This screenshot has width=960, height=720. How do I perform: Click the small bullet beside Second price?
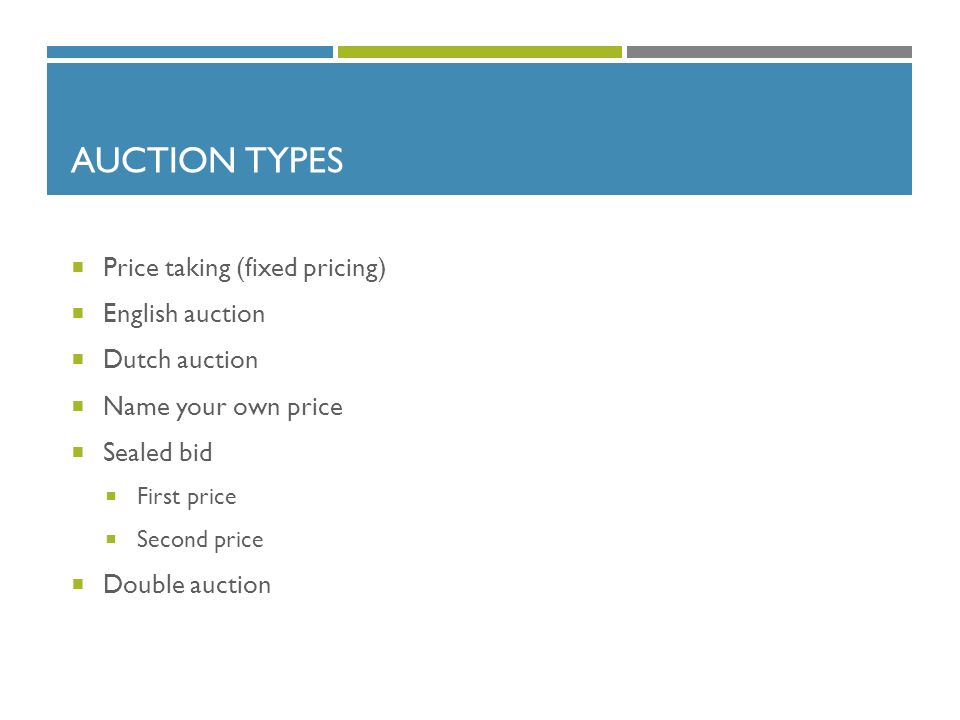coord(111,539)
